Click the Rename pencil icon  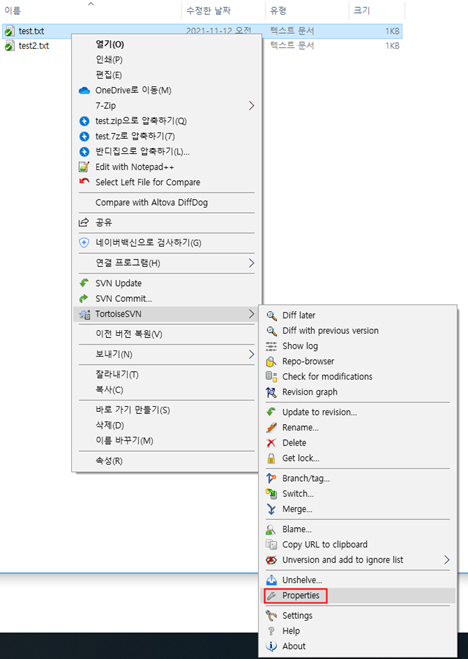pyautogui.click(x=271, y=428)
